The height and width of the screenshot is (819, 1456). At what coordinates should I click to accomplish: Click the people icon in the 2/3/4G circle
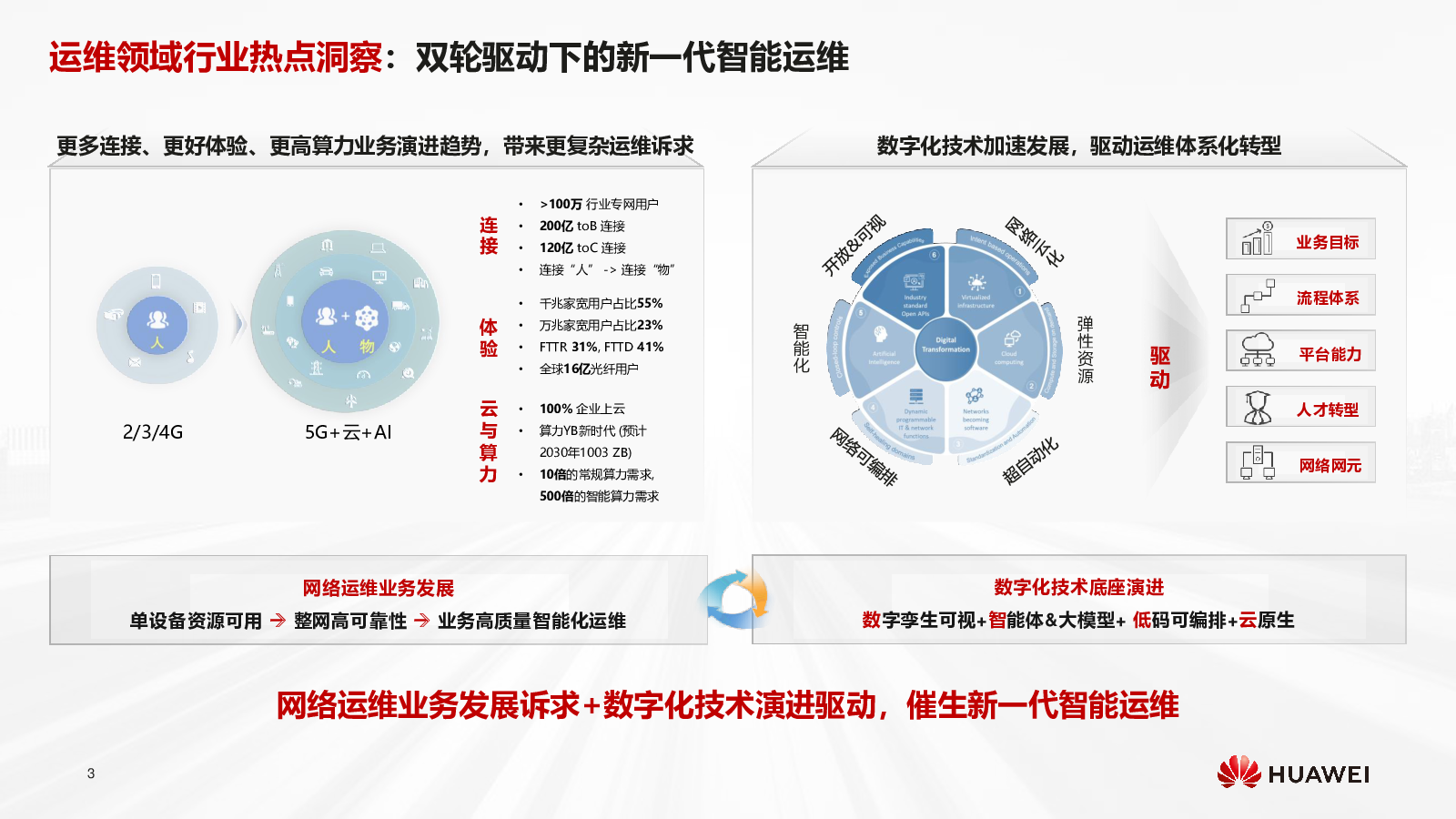point(157,319)
